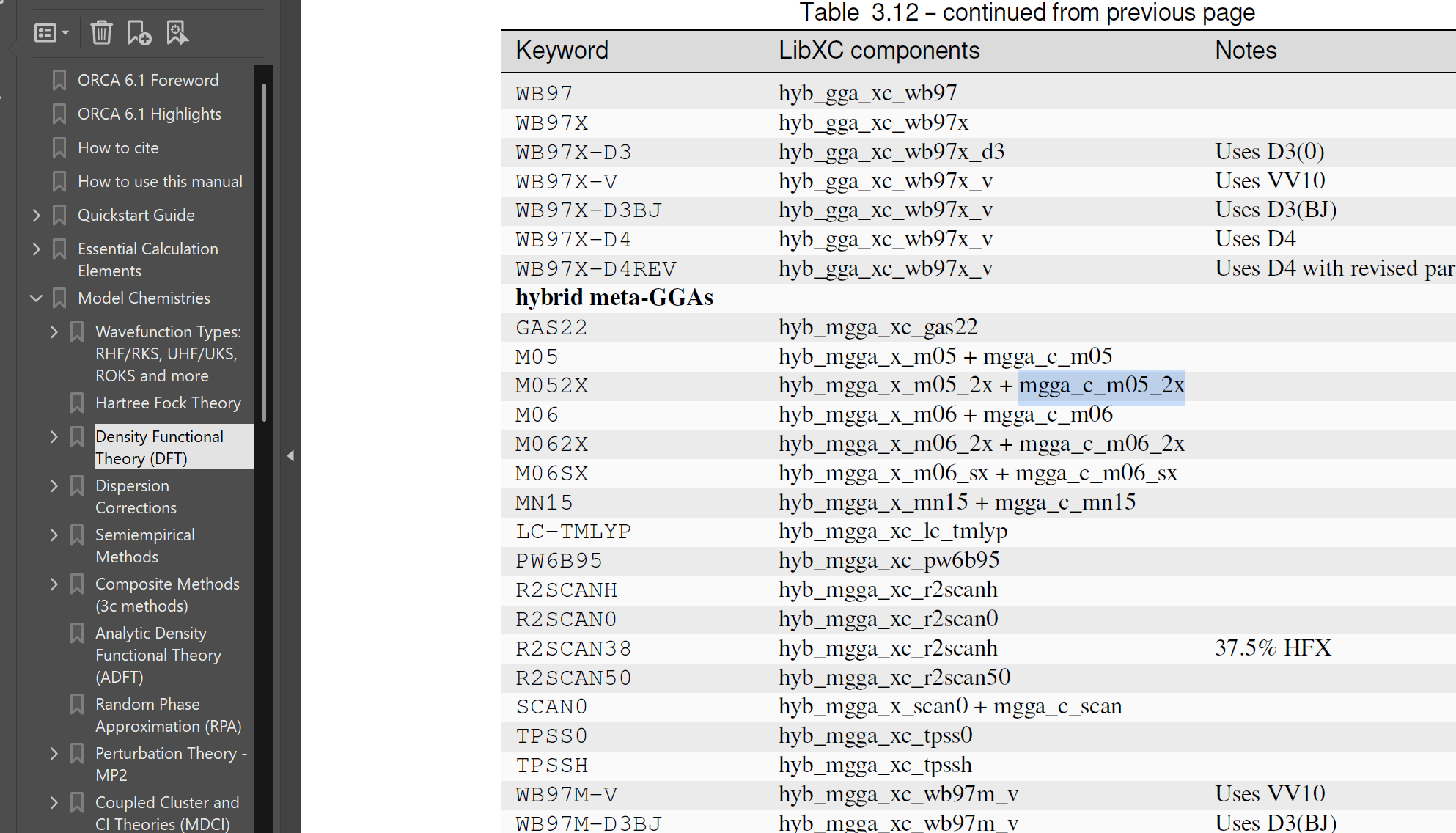
Task: Click the bookmark icon beside How to cite
Action: point(59,147)
